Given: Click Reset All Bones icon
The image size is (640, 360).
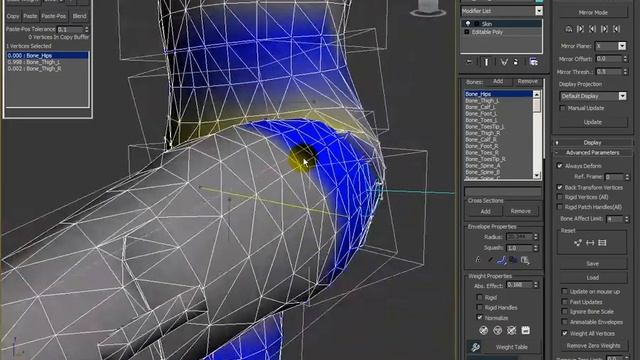Looking at the screenshot, I should [x=602, y=243].
